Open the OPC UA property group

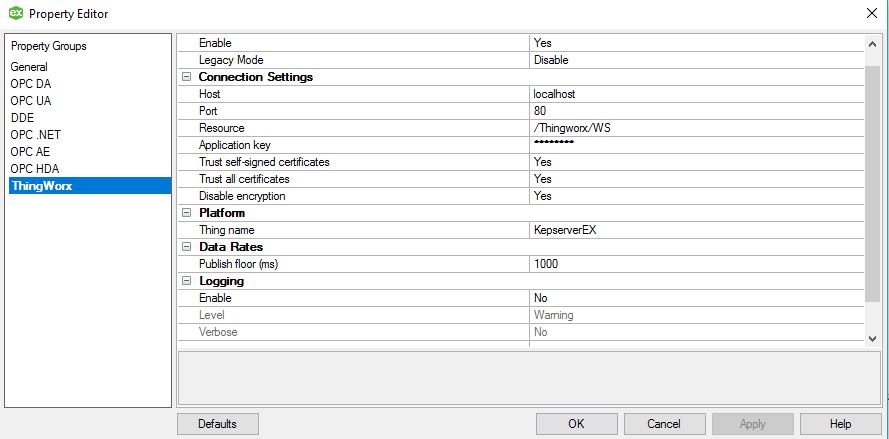pyautogui.click(x=31, y=101)
